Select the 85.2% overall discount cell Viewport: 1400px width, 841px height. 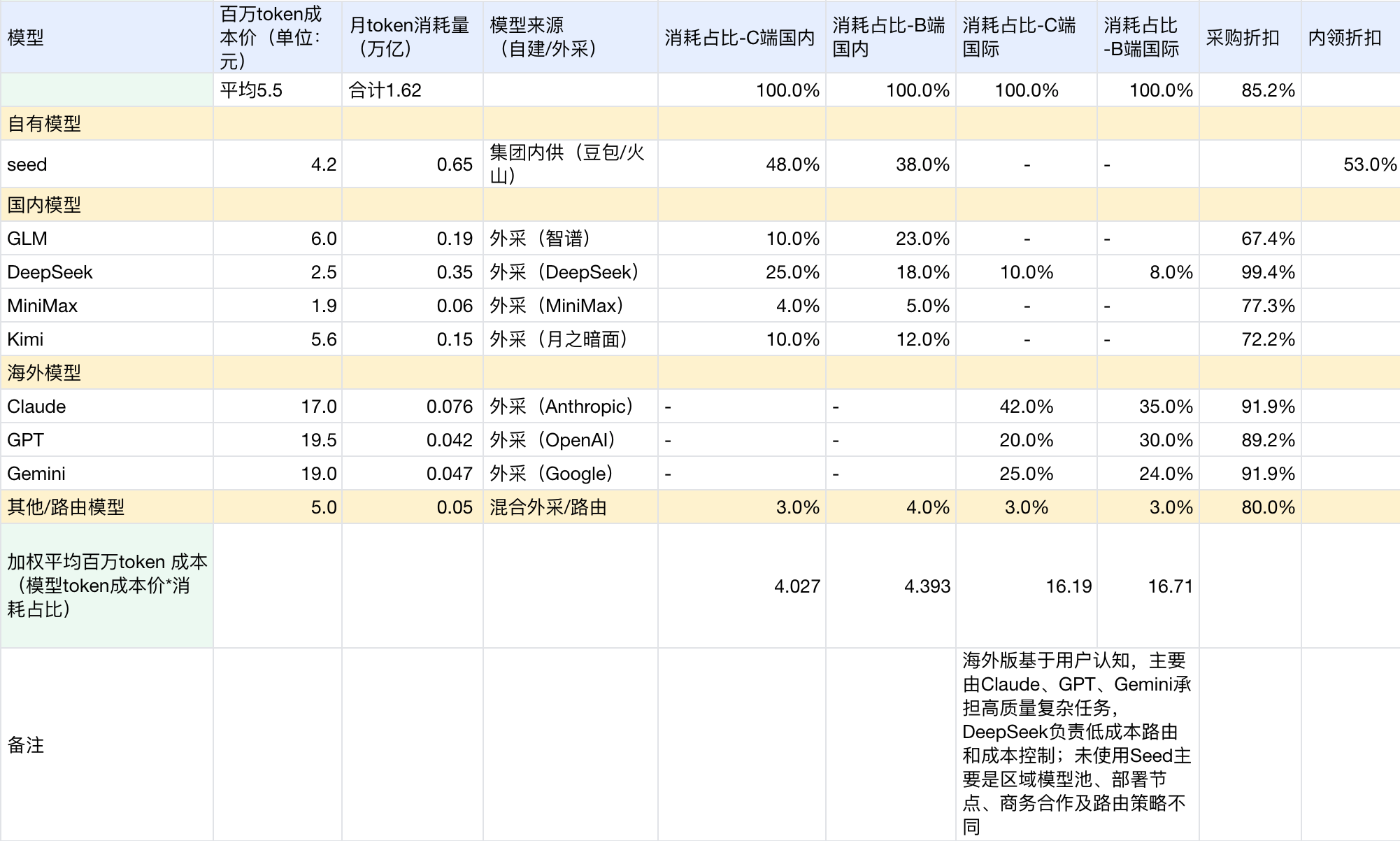click(1250, 90)
